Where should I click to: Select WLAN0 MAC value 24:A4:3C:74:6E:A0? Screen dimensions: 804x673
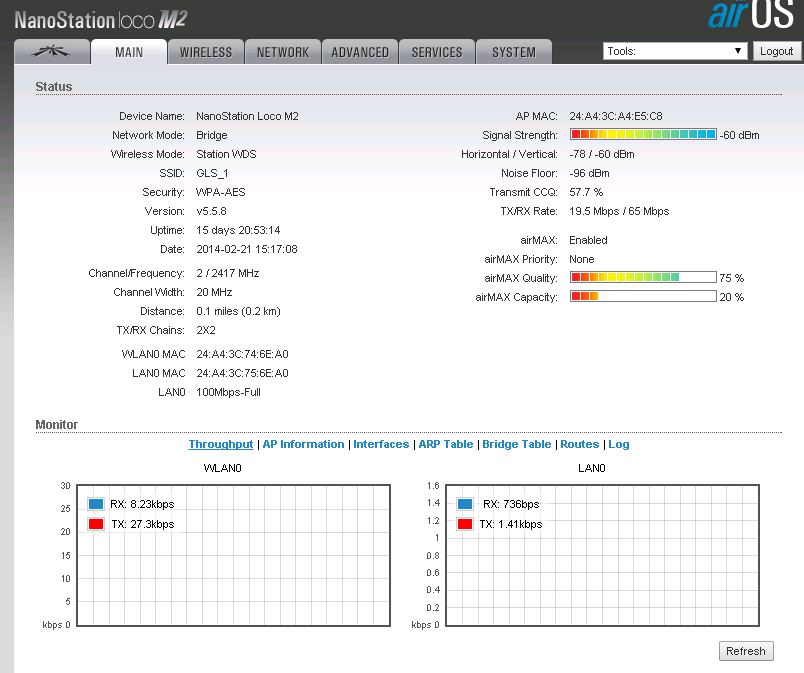point(242,354)
